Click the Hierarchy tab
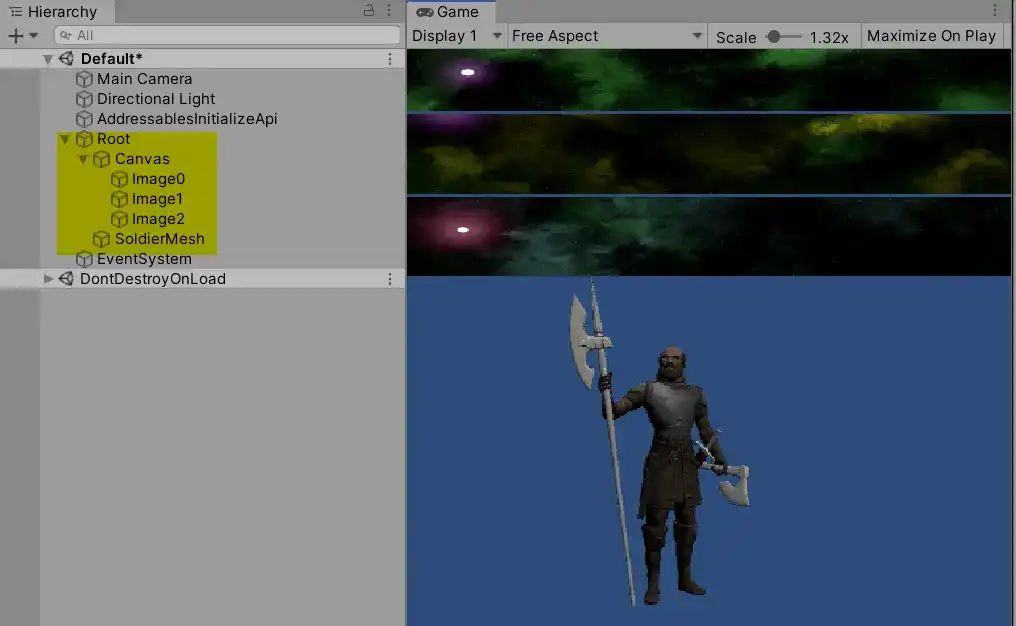This screenshot has width=1016, height=626. pos(57,12)
